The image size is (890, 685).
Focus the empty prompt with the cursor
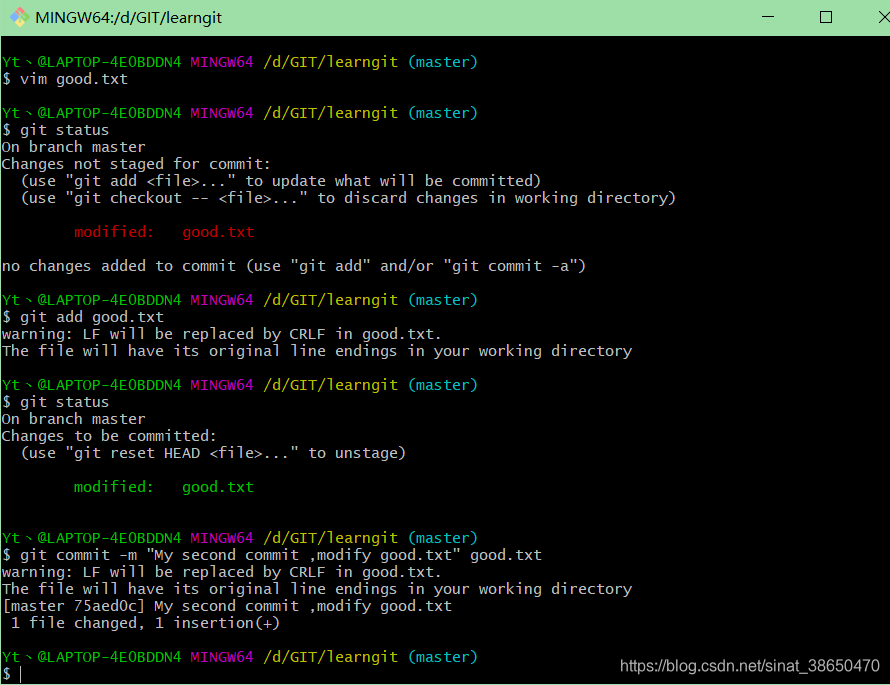[x=12, y=674]
